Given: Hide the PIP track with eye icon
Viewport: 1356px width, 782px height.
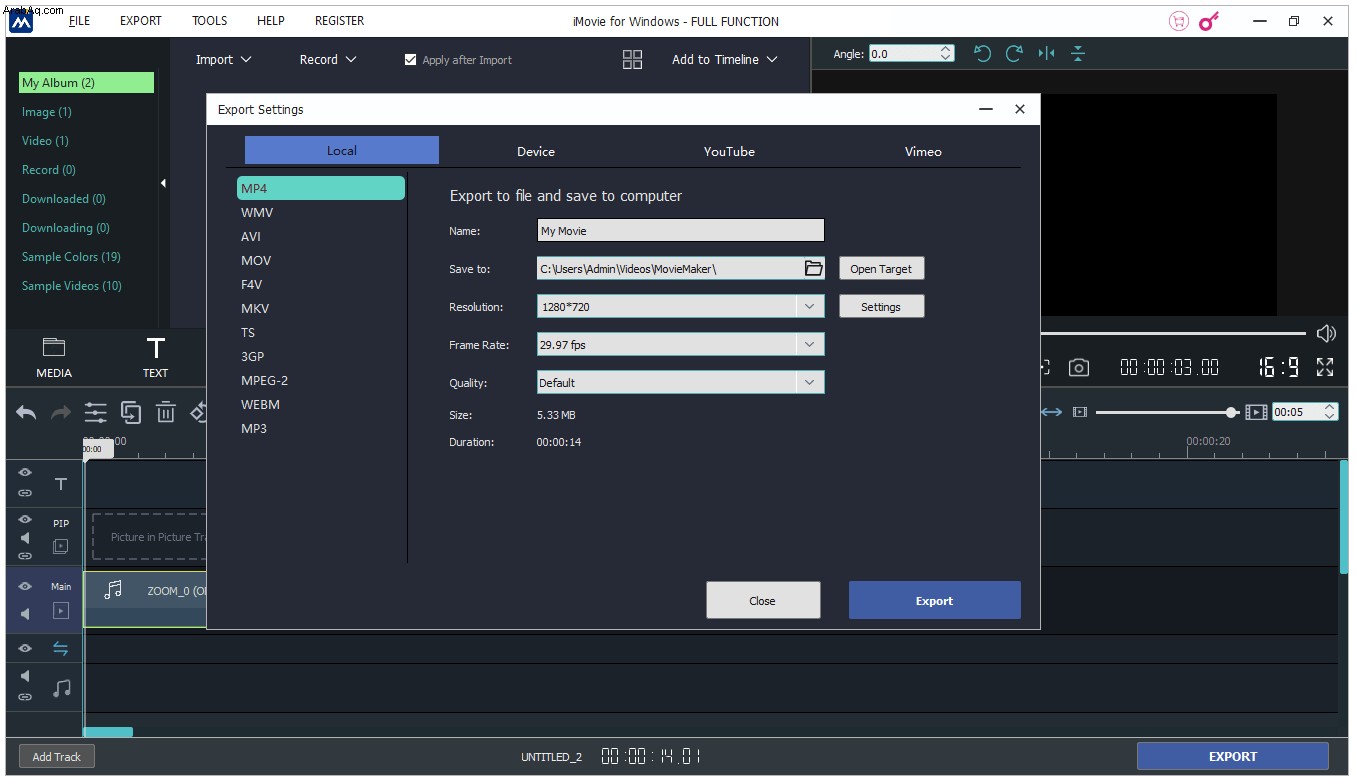Looking at the screenshot, I should point(25,519).
